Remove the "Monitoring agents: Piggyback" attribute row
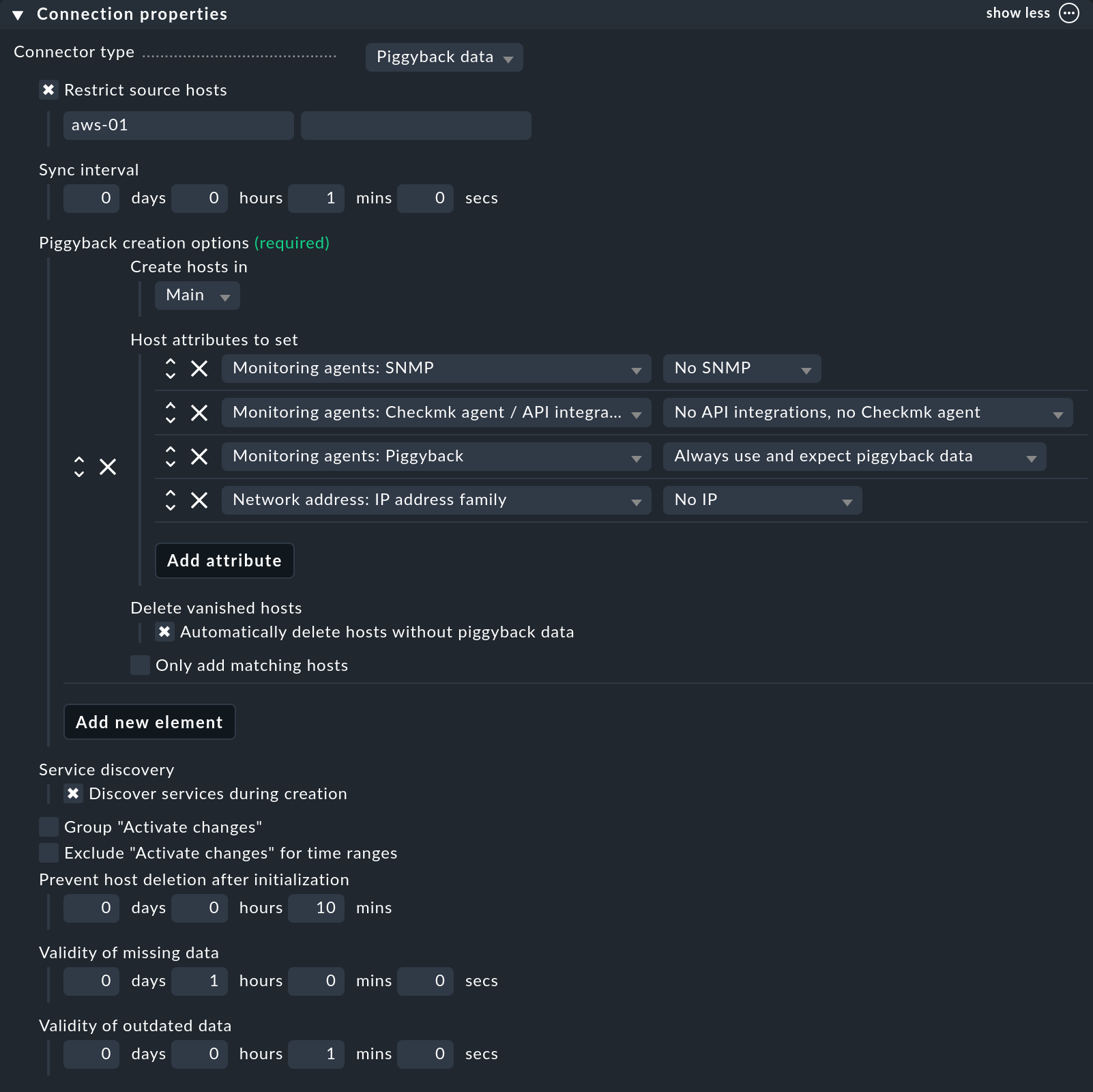Viewport: 1093px width, 1092px height. (199, 457)
